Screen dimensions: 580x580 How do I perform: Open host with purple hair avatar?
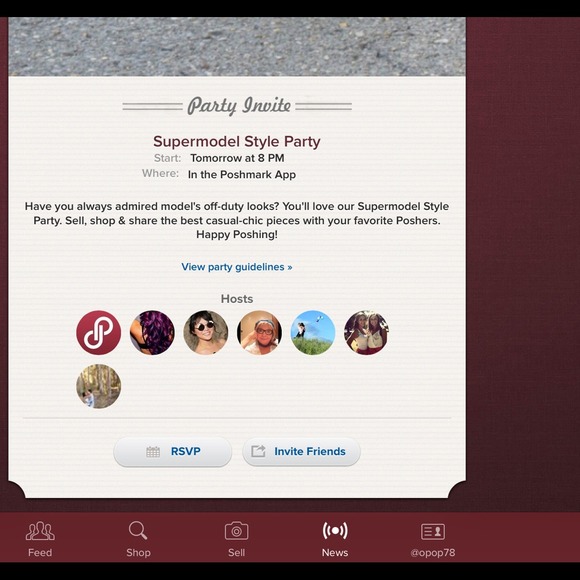tap(152, 333)
